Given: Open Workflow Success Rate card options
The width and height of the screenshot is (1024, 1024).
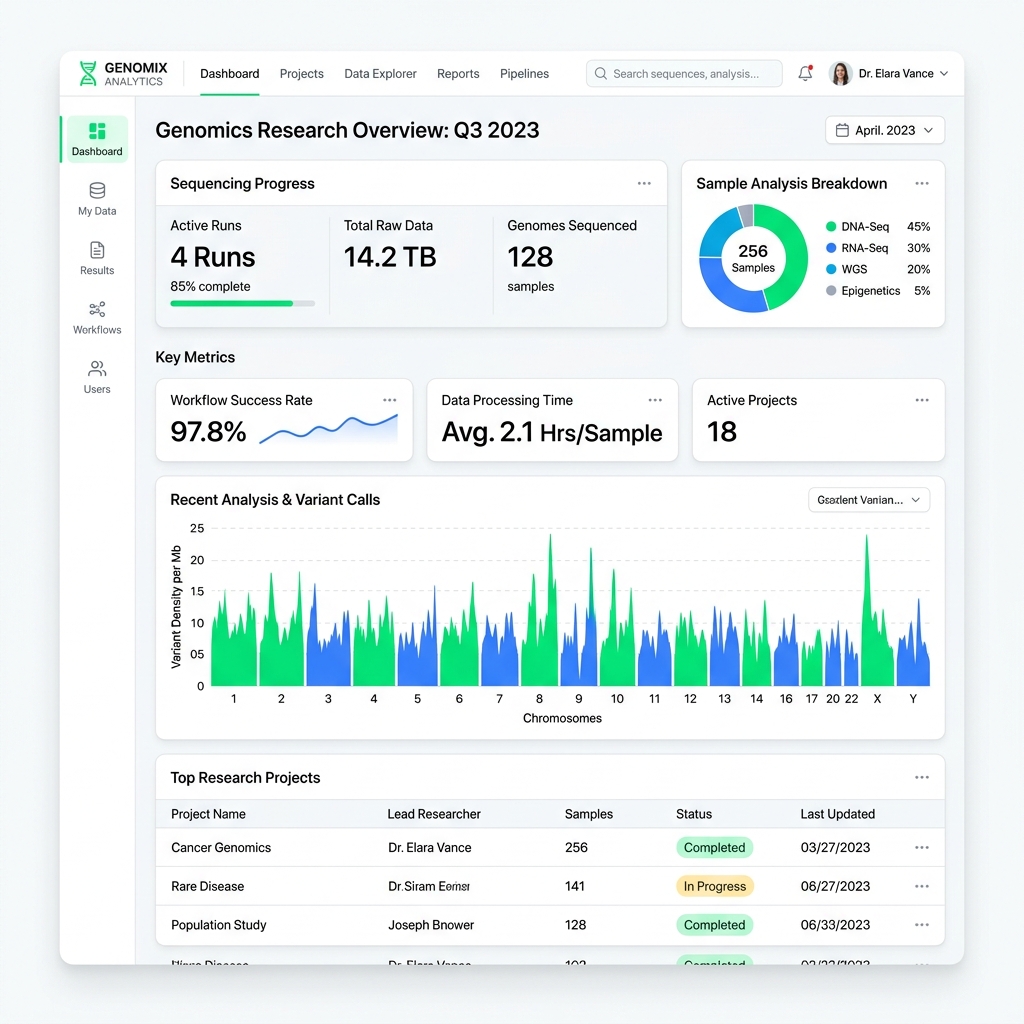Looking at the screenshot, I should pos(390,400).
